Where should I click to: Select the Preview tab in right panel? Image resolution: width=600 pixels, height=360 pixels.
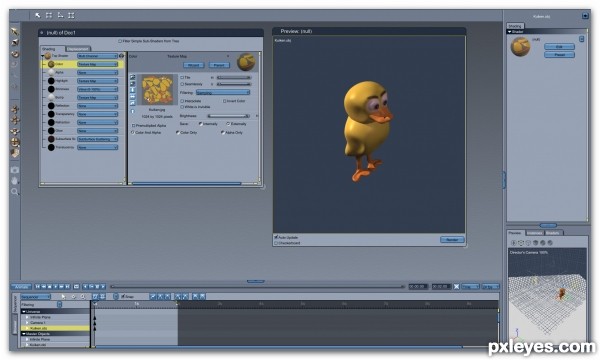tap(515, 233)
